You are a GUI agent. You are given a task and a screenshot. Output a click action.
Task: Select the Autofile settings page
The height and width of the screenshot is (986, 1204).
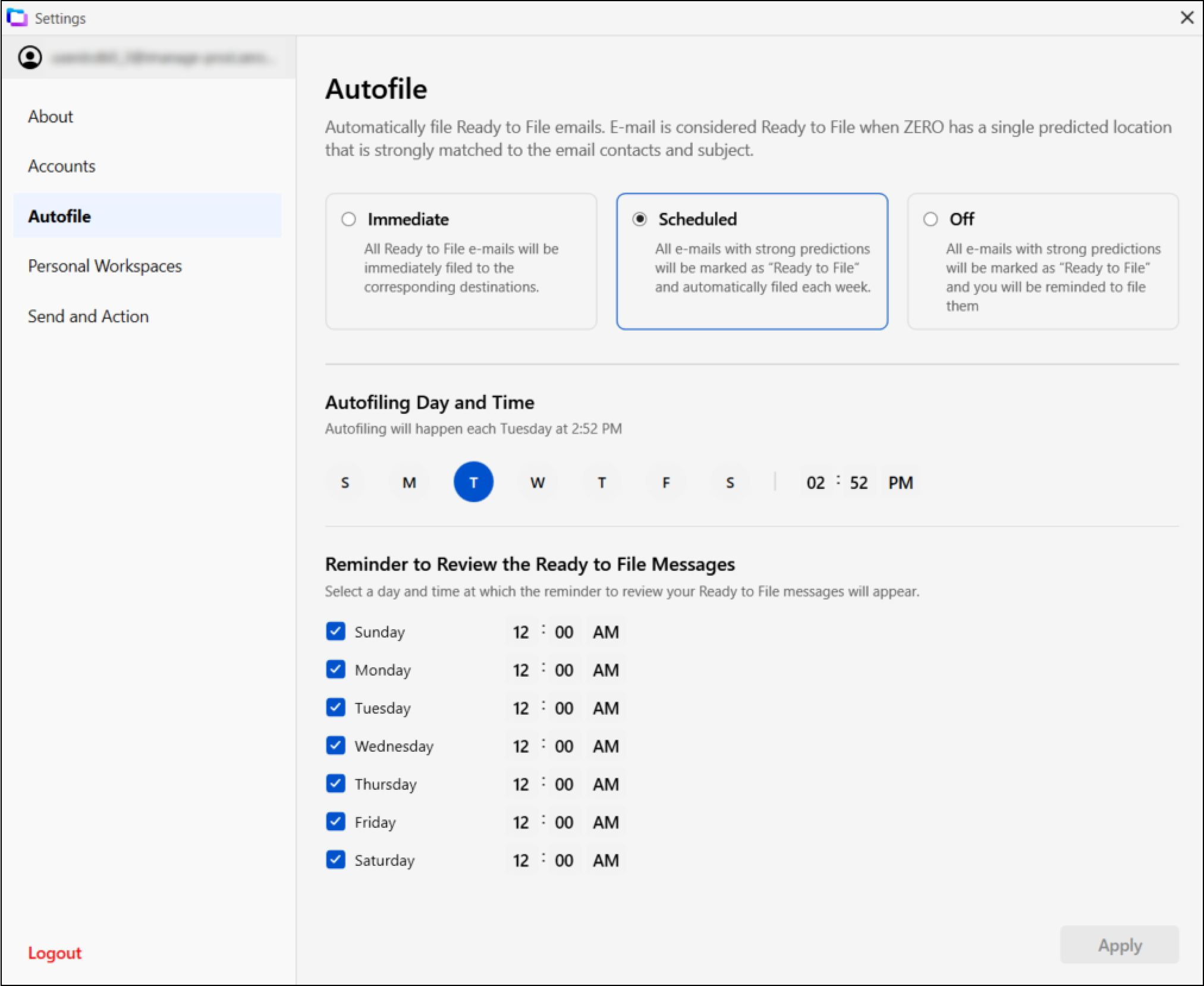click(x=147, y=216)
